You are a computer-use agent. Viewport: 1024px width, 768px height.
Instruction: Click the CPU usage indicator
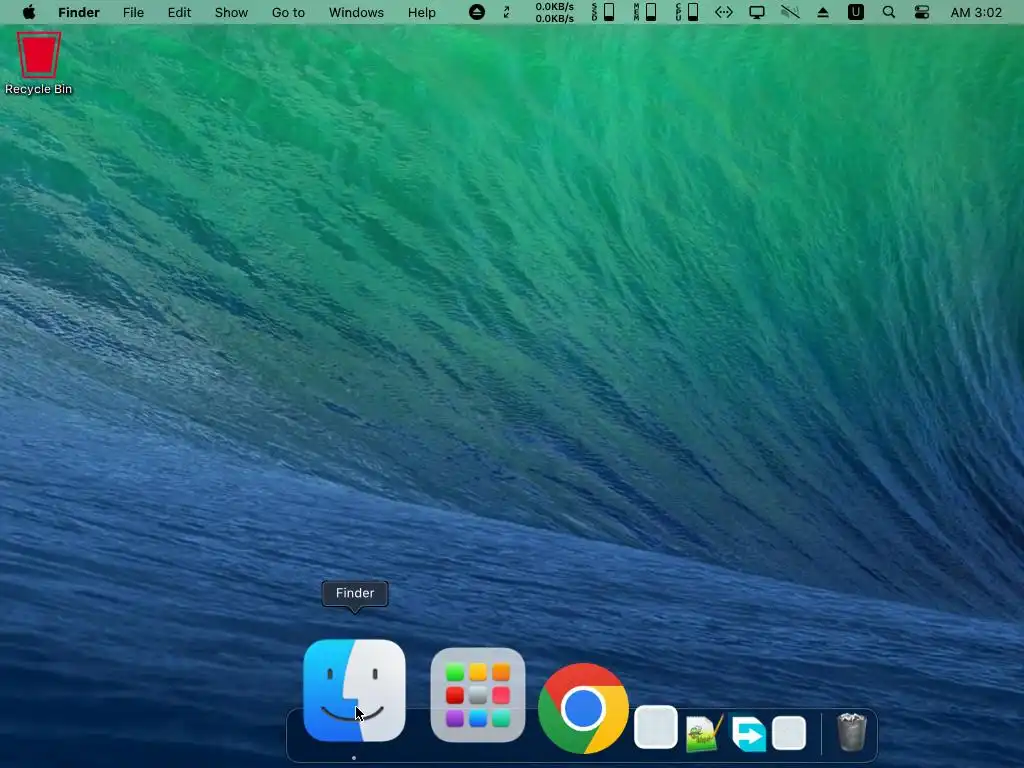click(687, 12)
